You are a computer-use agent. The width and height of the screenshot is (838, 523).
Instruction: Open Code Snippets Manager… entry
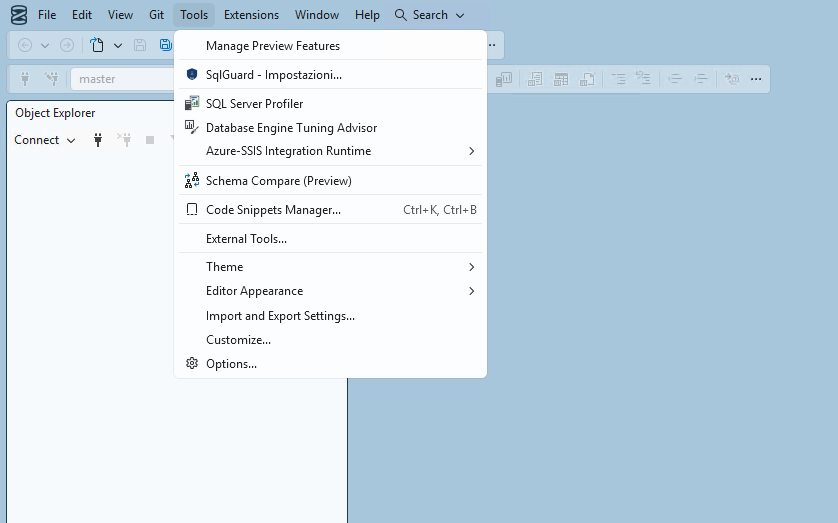330,210
